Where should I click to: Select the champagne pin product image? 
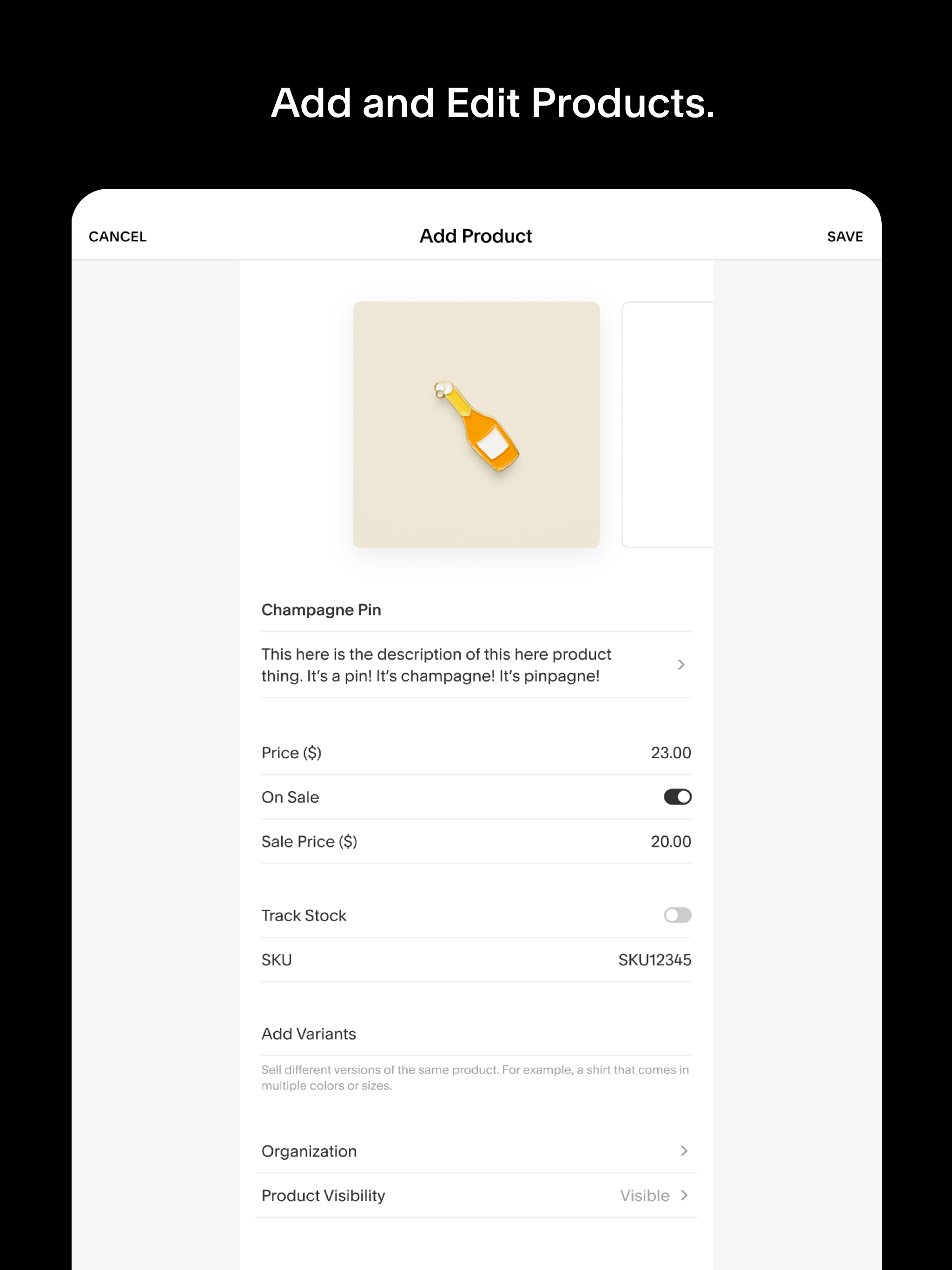coord(476,424)
